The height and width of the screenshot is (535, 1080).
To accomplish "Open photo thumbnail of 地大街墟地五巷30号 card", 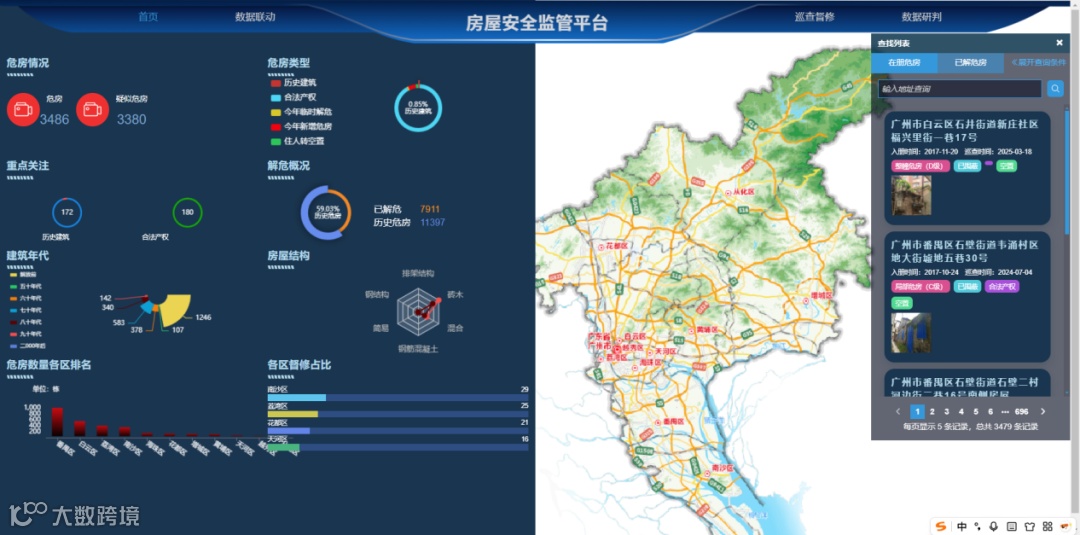I will pos(911,333).
